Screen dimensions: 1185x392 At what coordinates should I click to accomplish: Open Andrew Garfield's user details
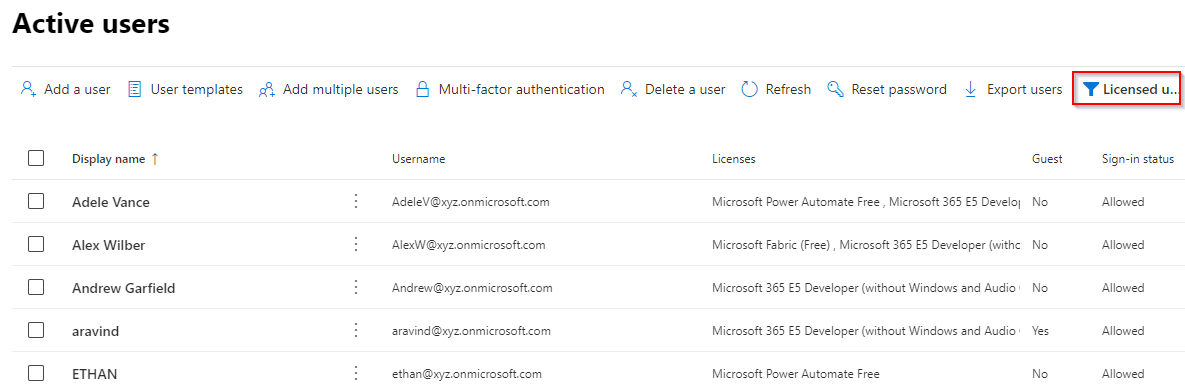124,289
